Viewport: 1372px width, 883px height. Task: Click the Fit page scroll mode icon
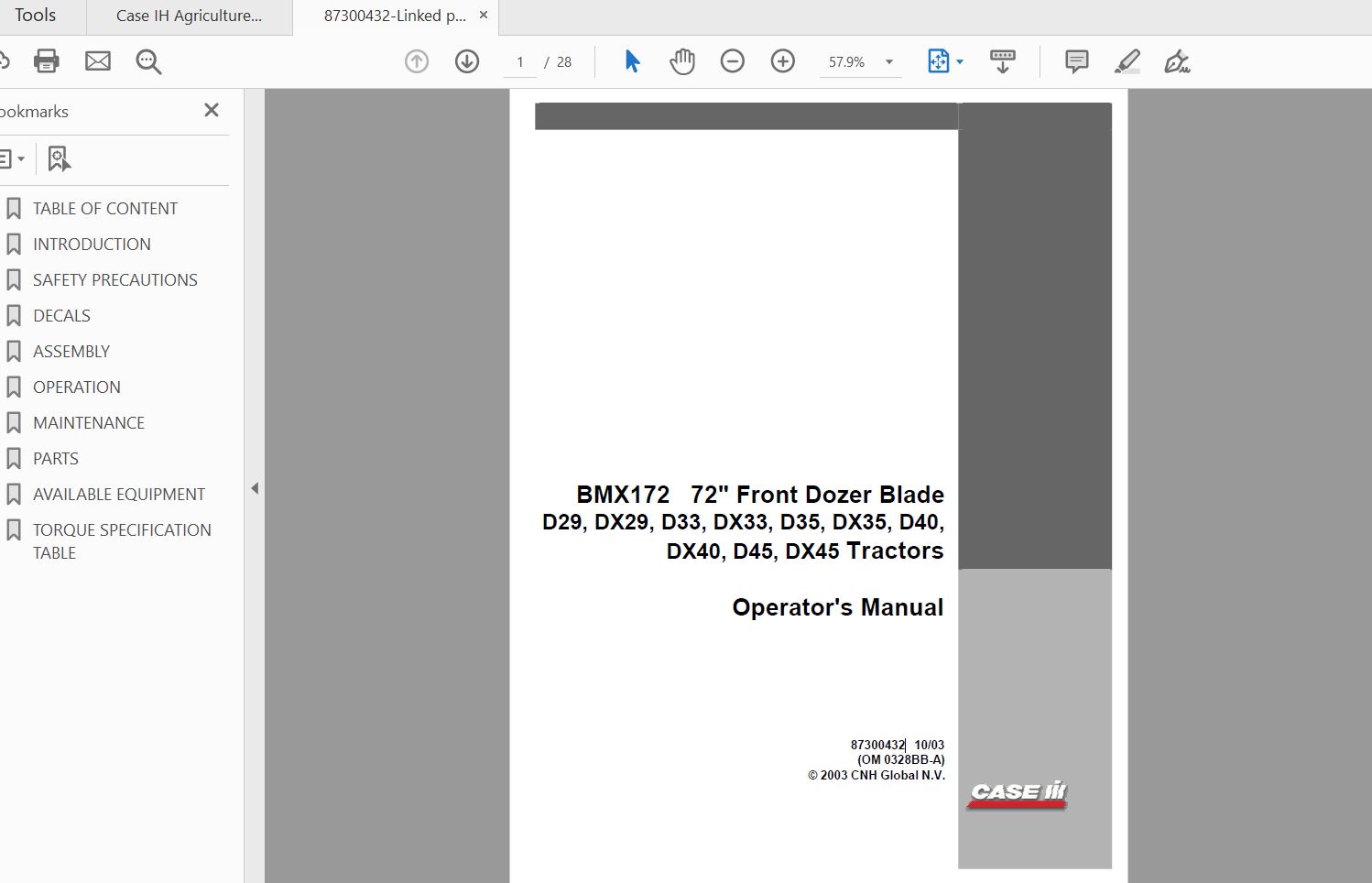(x=939, y=61)
